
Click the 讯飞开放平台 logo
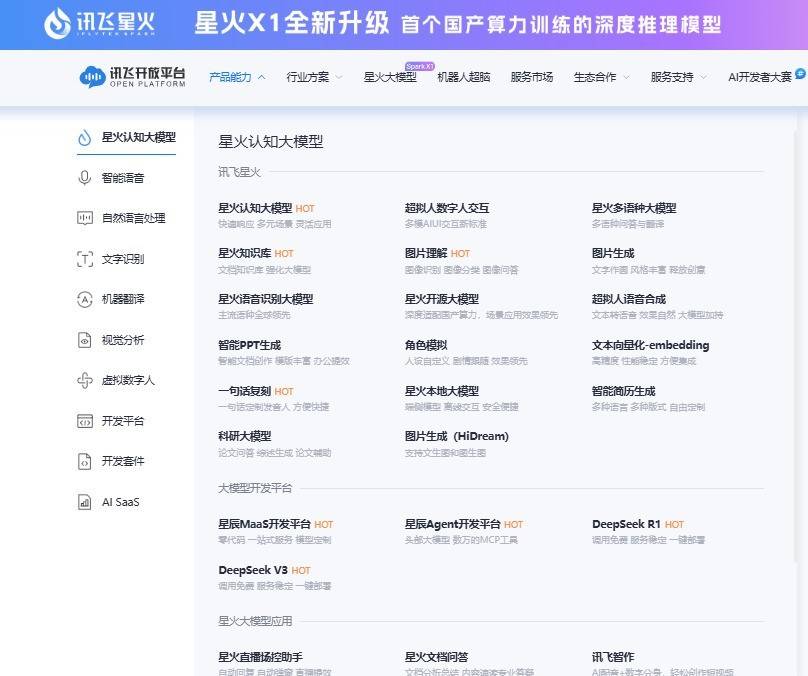132,77
